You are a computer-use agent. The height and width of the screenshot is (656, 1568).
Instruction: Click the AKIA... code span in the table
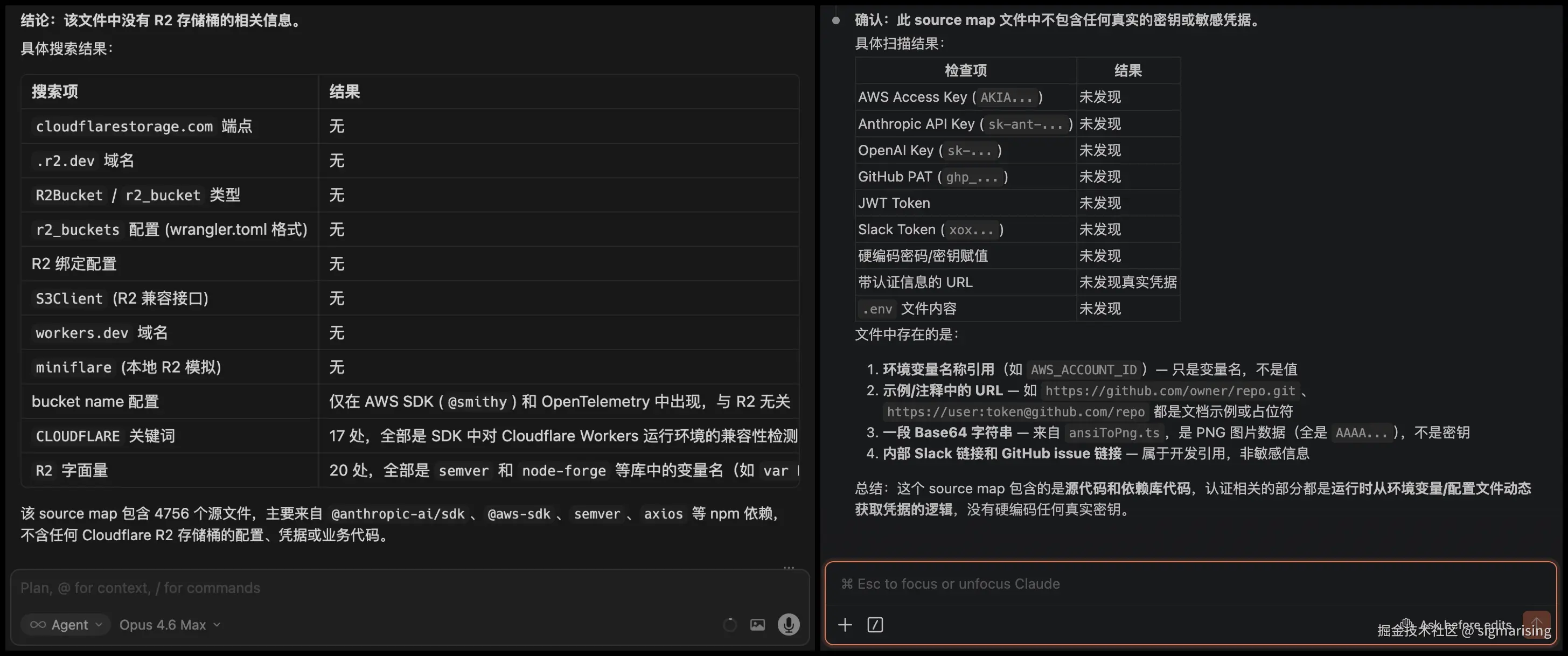1007,97
